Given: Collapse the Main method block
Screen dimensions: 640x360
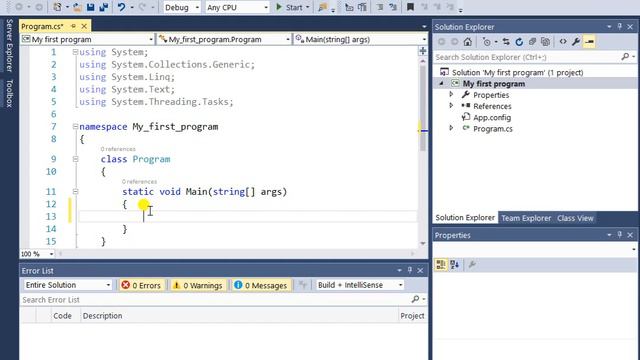Looking at the screenshot, I should click(75, 191).
